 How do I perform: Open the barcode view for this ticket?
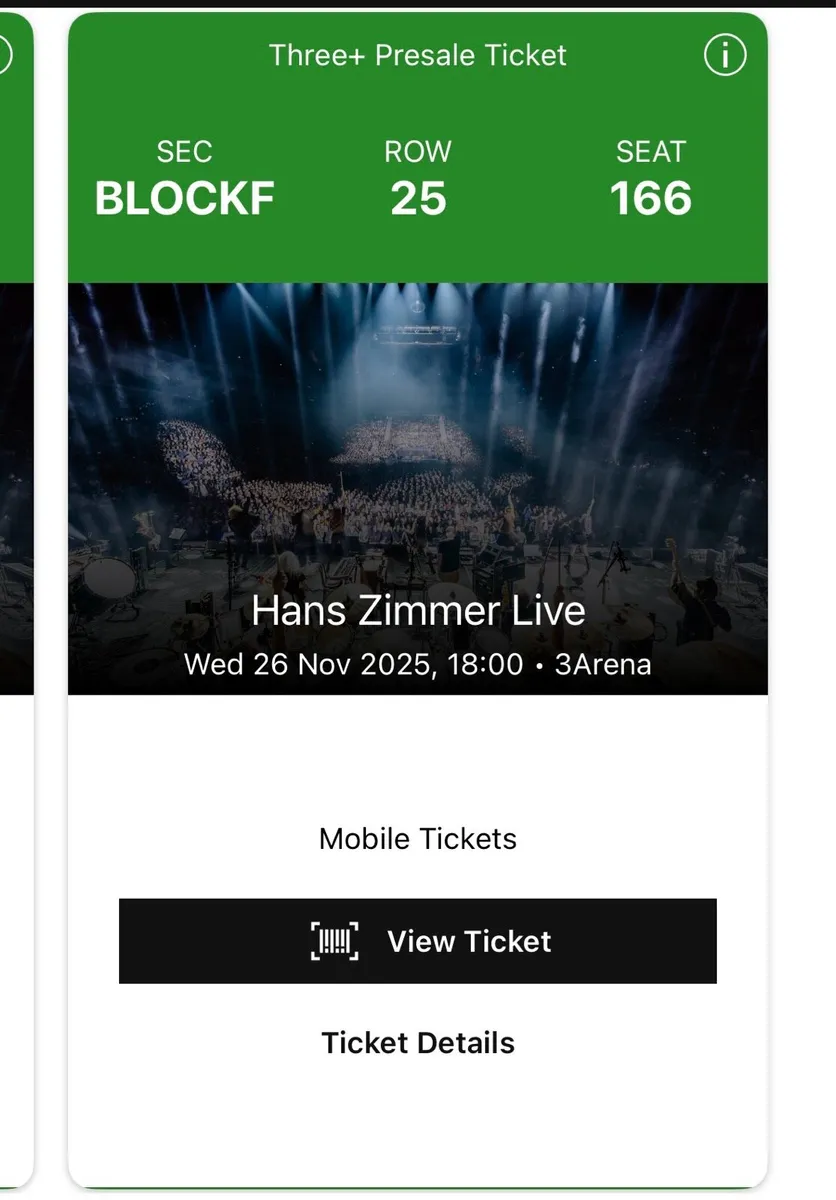pos(417,940)
